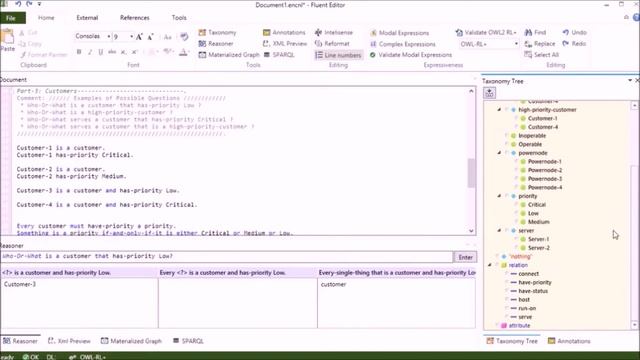Open the Tools ribbon tab

point(179,18)
